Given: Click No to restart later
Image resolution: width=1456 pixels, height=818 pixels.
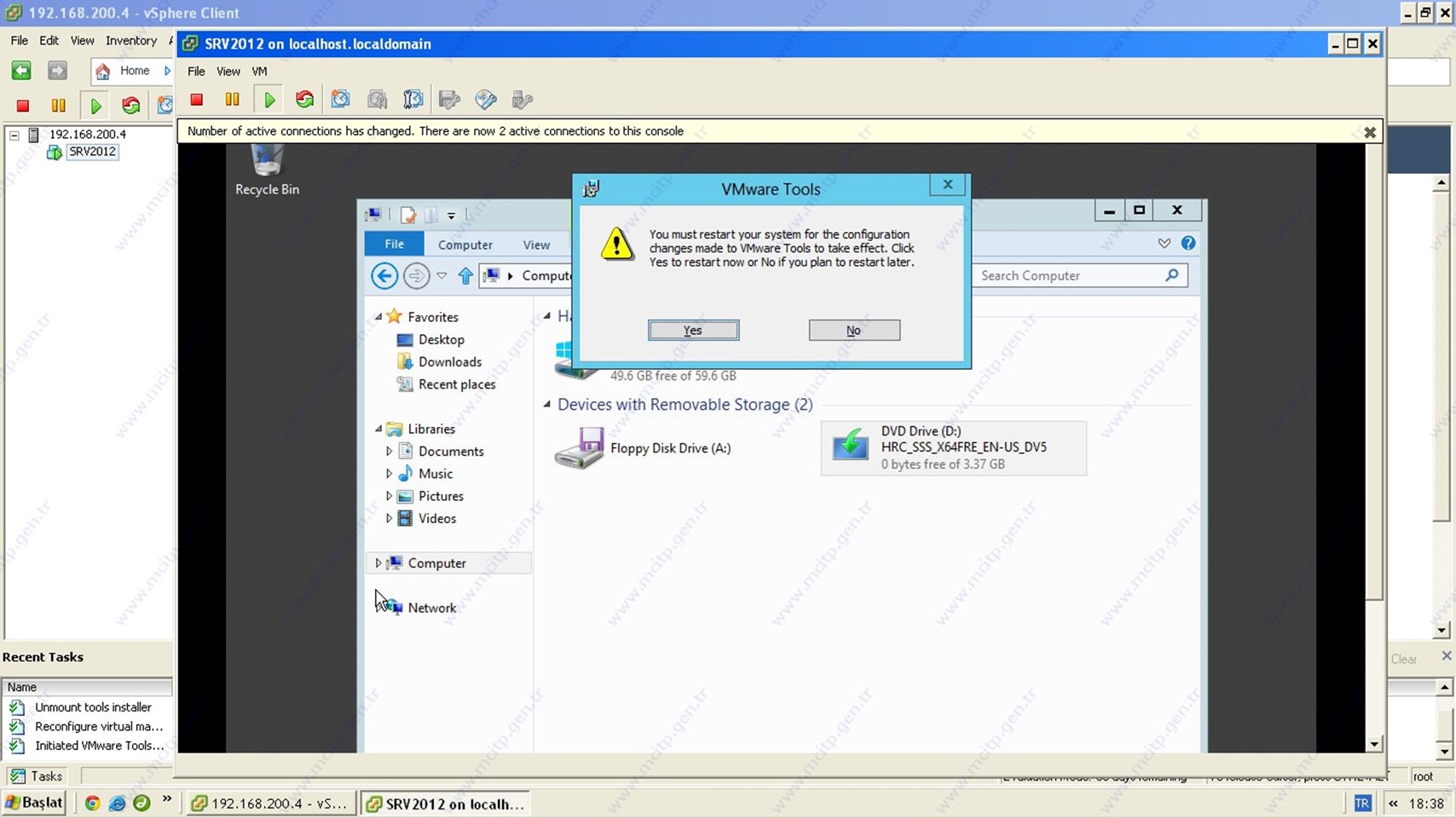Looking at the screenshot, I should click(x=854, y=331).
